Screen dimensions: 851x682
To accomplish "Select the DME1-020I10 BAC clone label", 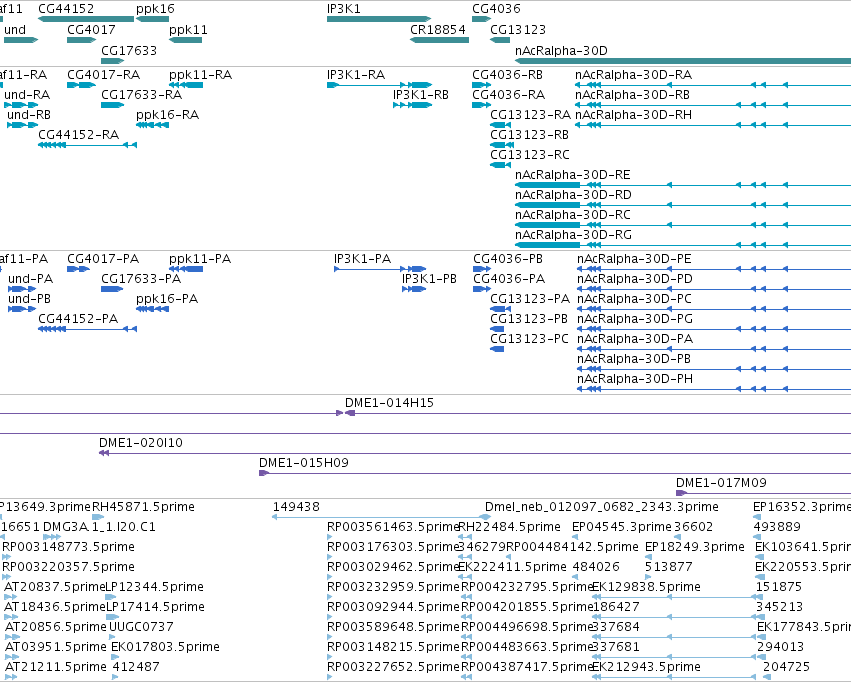I will coord(141,443).
